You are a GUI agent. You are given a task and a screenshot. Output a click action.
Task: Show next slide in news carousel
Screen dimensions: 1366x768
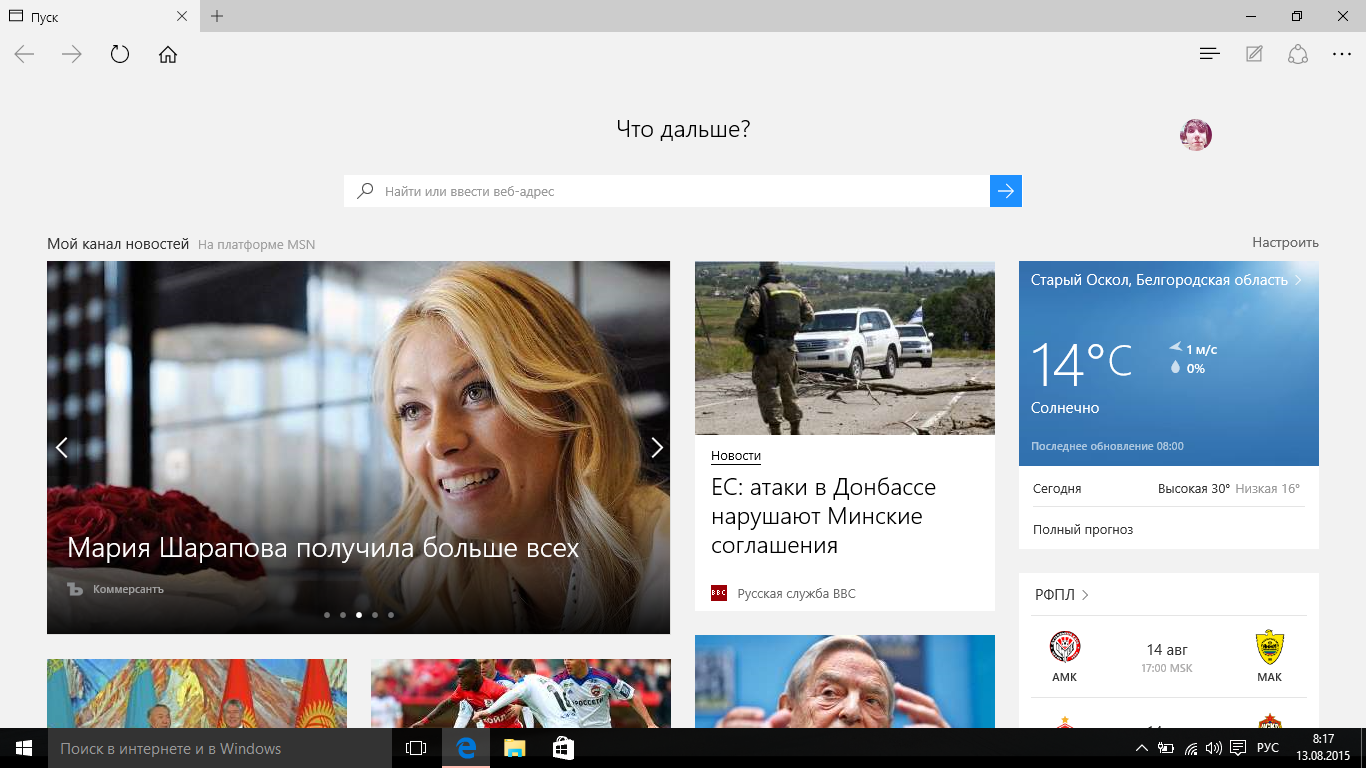[657, 447]
